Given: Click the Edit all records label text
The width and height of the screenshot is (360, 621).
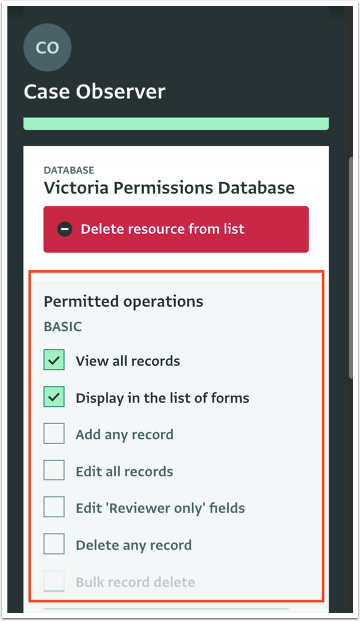Looking at the screenshot, I should (124, 471).
